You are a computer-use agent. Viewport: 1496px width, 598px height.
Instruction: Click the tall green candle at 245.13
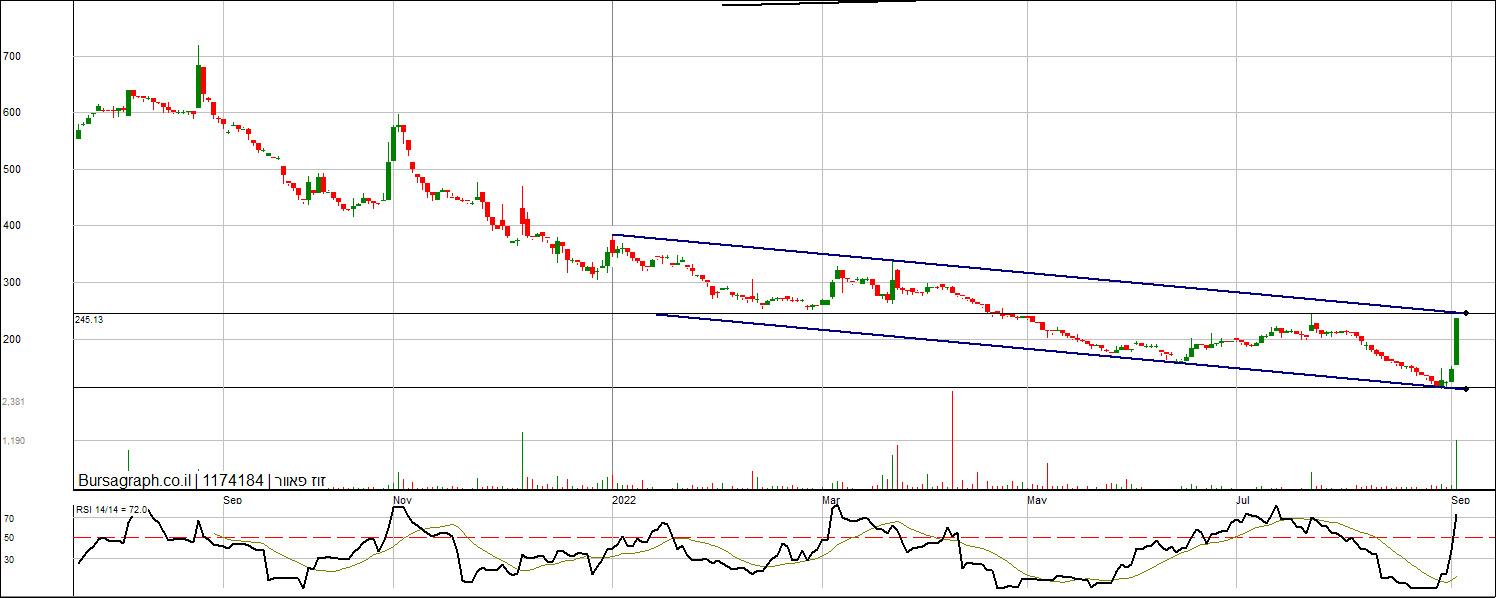(x=1457, y=341)
